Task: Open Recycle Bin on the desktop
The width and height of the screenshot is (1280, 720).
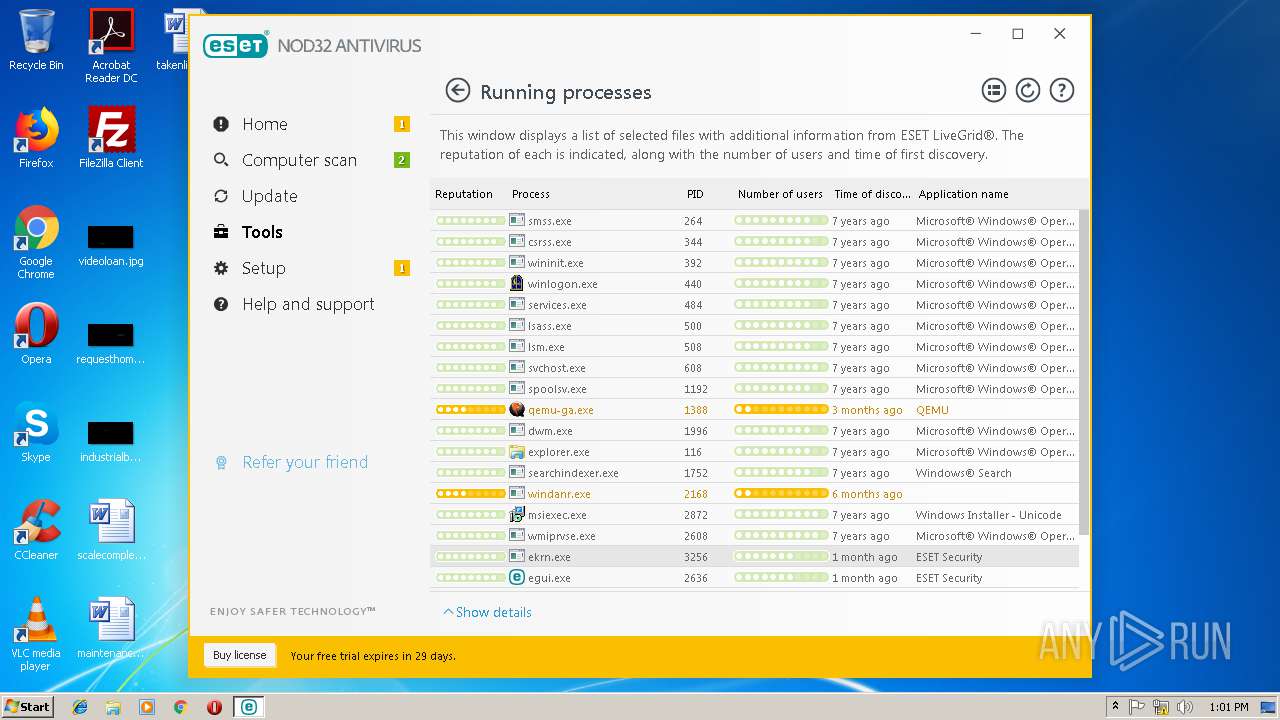Action: [x=36, y=40]
